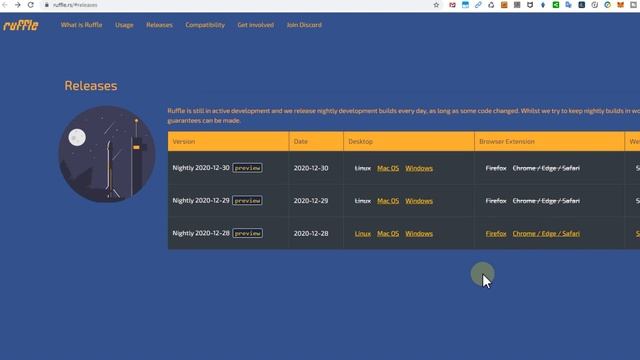Click the green share extension icon

(x=556, y=5)
